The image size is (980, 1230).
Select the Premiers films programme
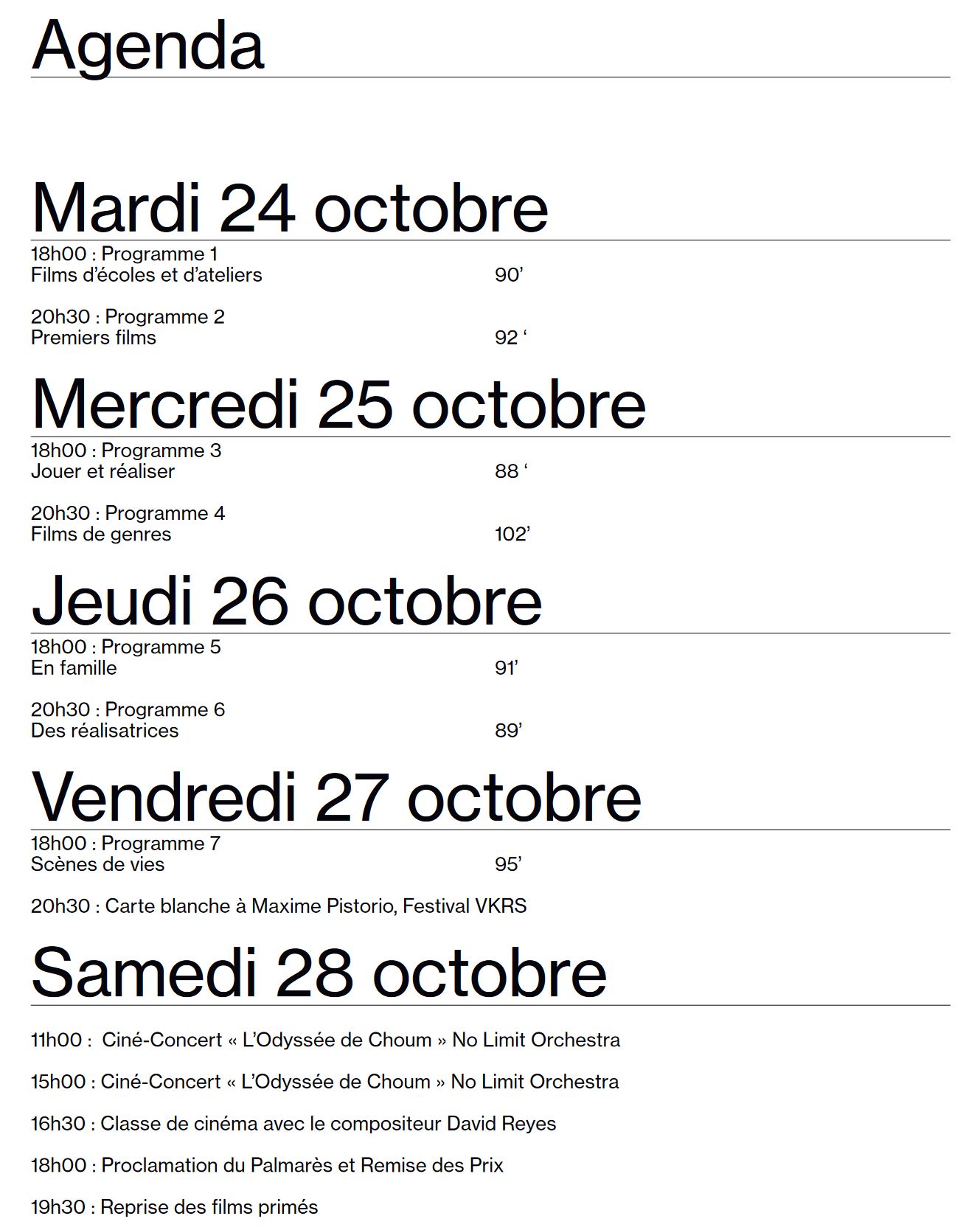coord(94,338)
